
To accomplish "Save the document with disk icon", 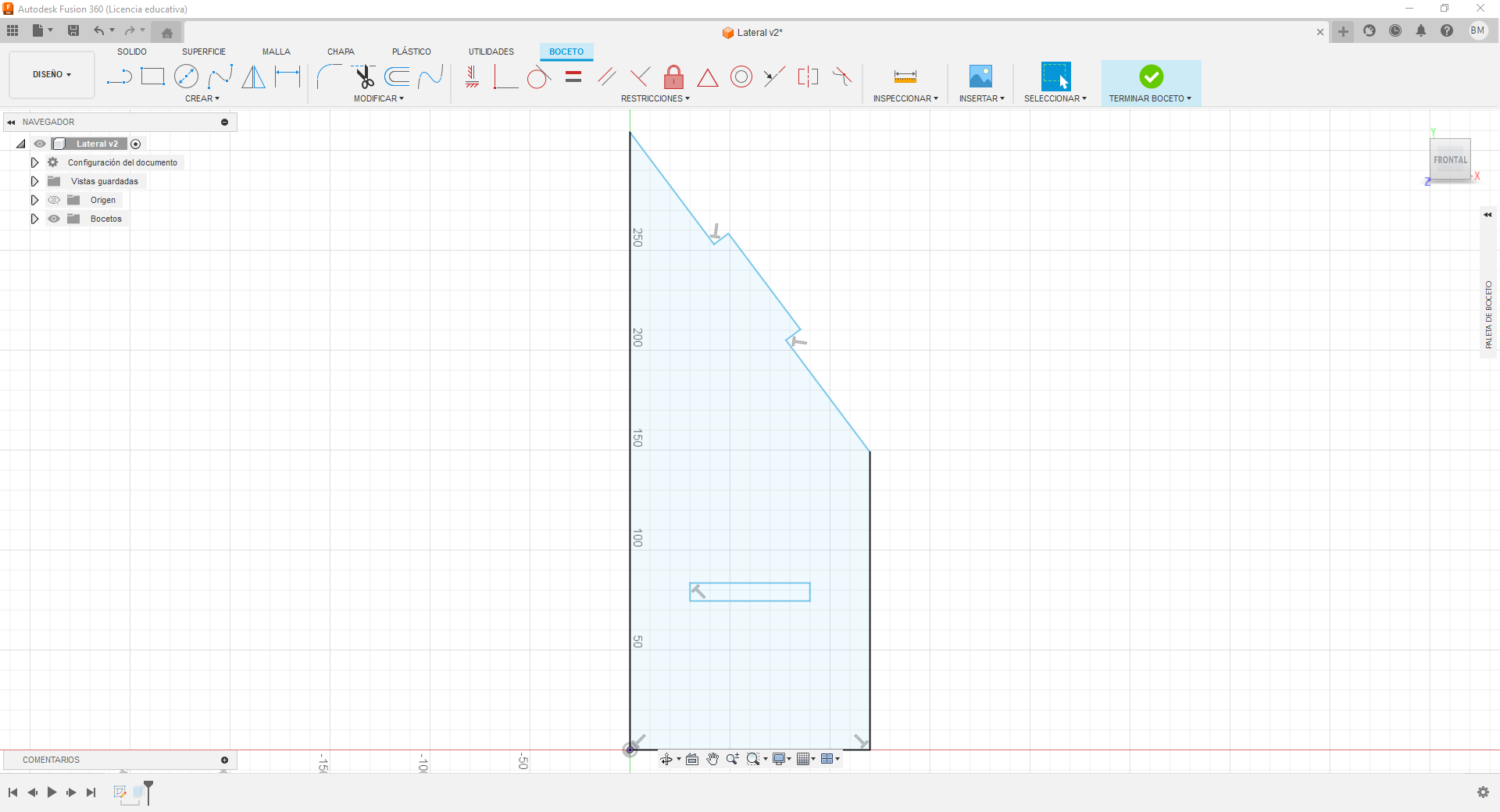I will click(73, 30).
